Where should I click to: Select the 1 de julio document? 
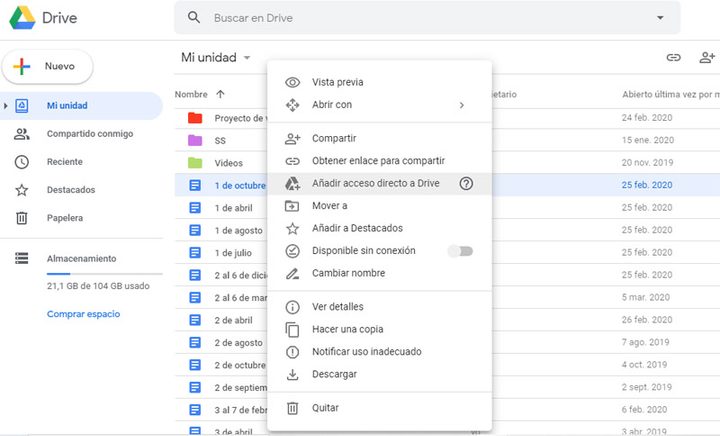pos(233,253)
